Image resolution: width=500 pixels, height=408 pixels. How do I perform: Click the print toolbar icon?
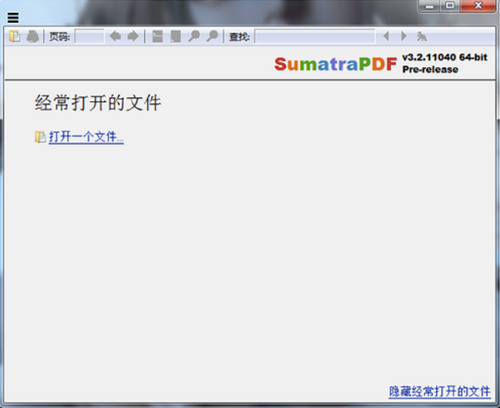[33, 36]
